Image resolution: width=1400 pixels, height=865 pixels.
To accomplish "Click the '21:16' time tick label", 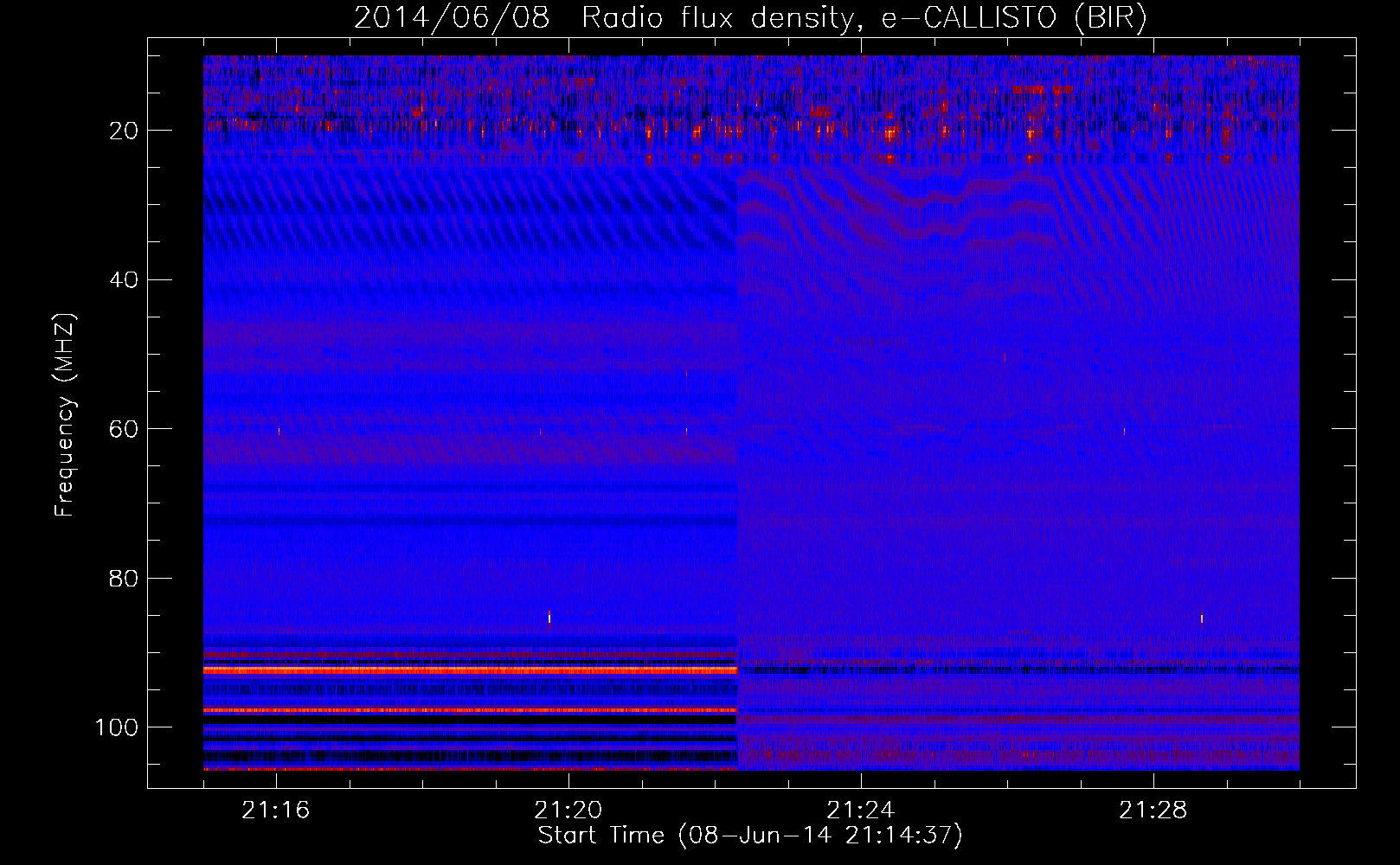I will [x=276, y=810].
